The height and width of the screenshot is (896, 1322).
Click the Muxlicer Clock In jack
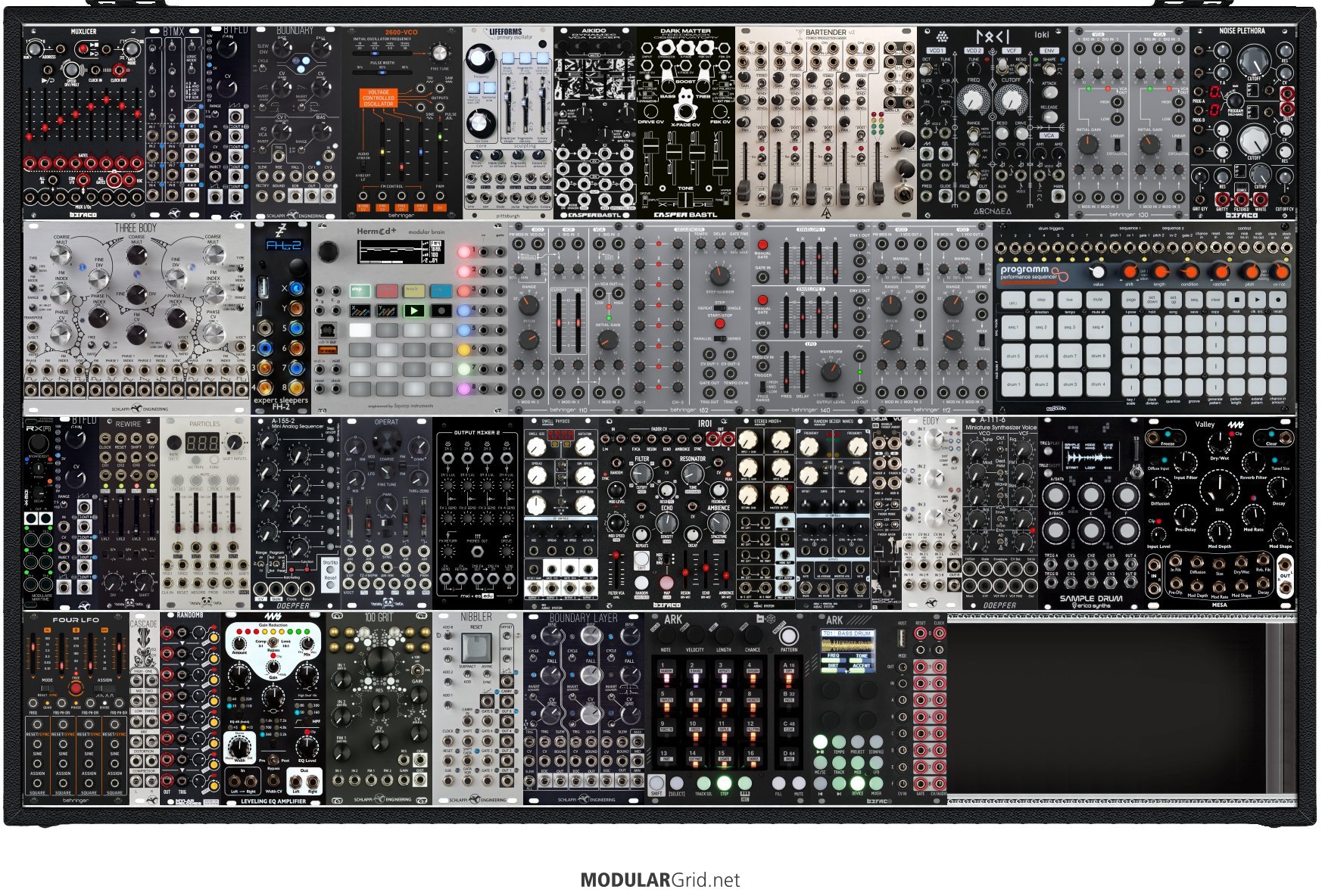tap(95, 69)
